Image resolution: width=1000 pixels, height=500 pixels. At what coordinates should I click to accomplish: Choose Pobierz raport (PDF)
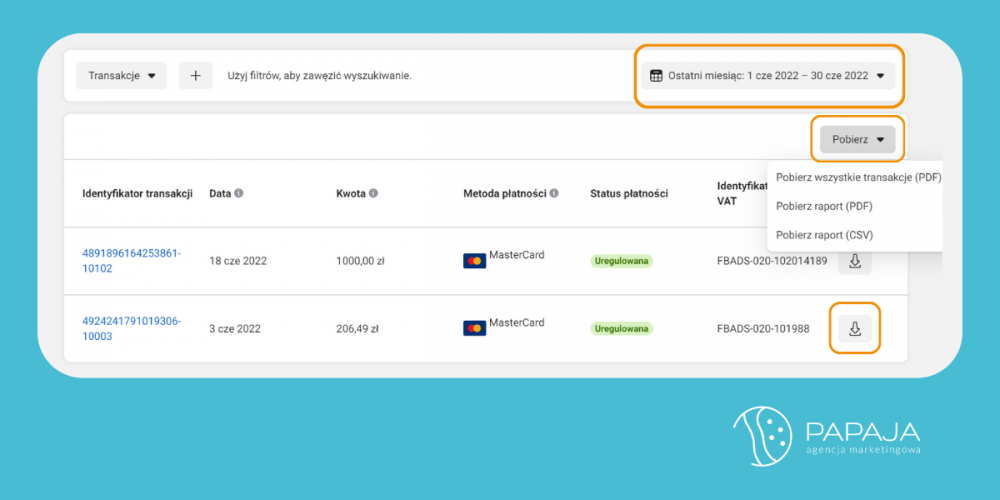(x=824, y=207)
